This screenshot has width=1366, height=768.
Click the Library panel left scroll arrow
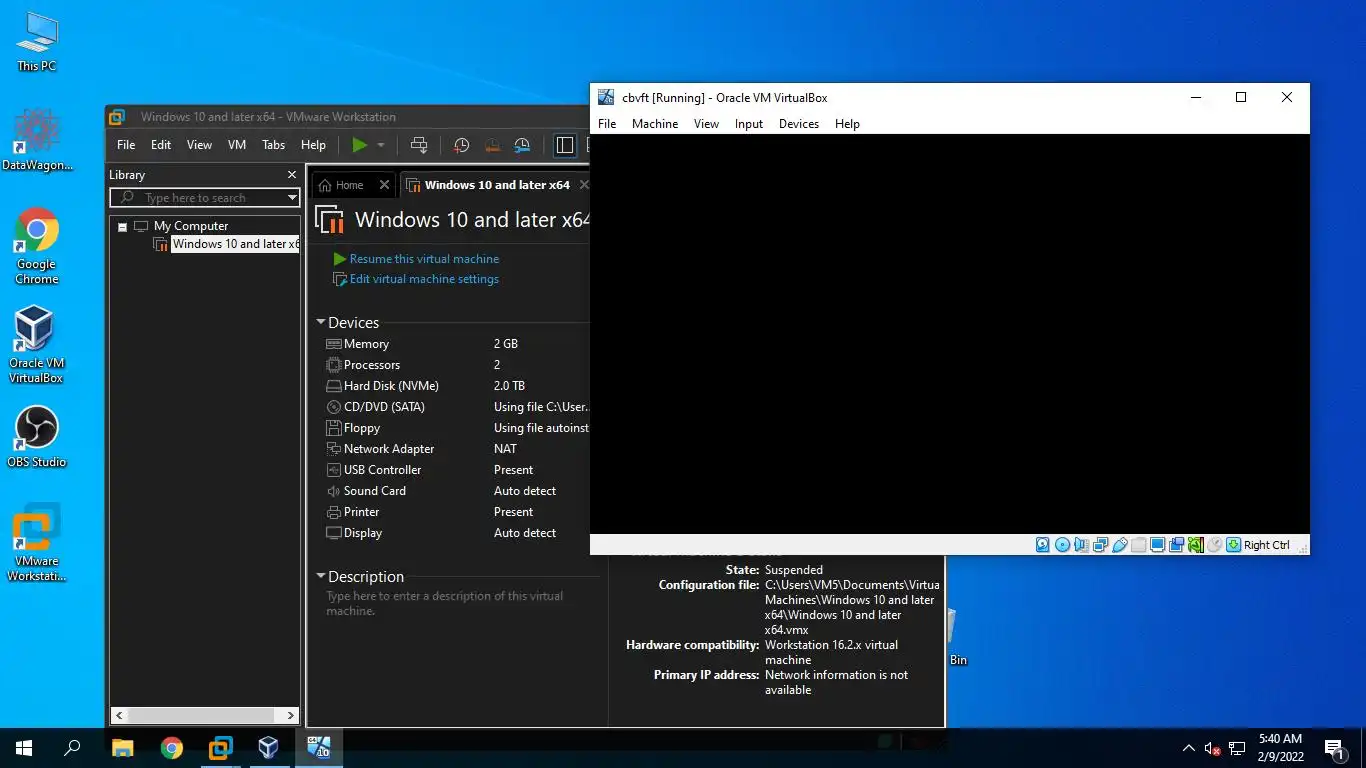119,715
